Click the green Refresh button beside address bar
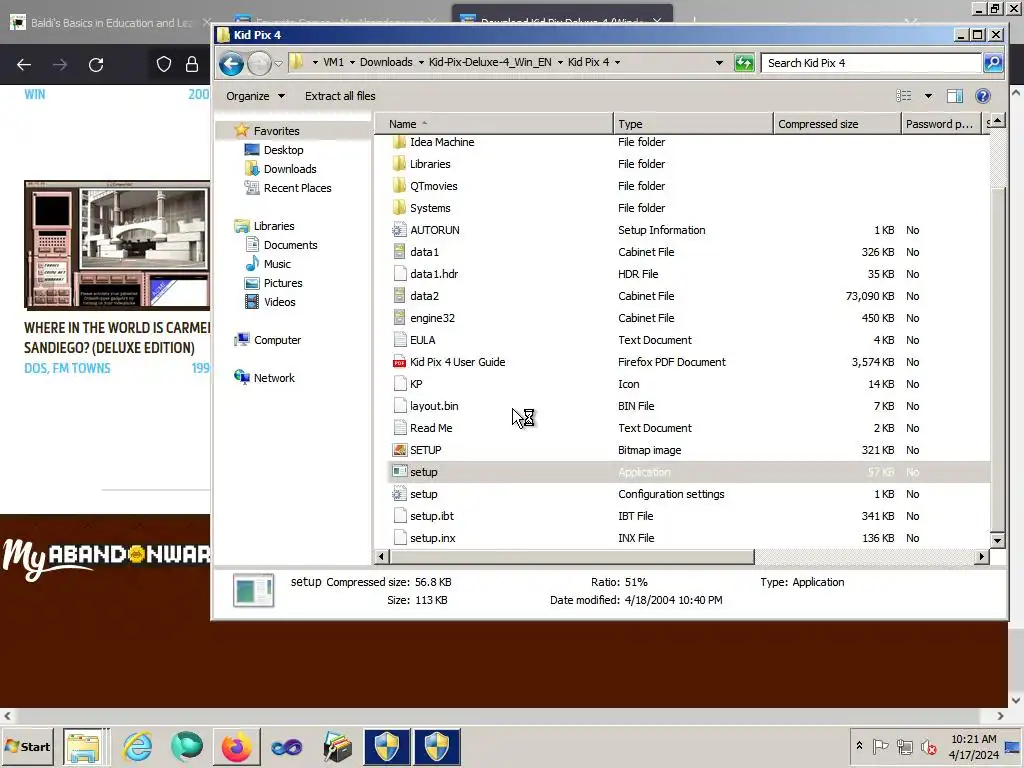 744,63
